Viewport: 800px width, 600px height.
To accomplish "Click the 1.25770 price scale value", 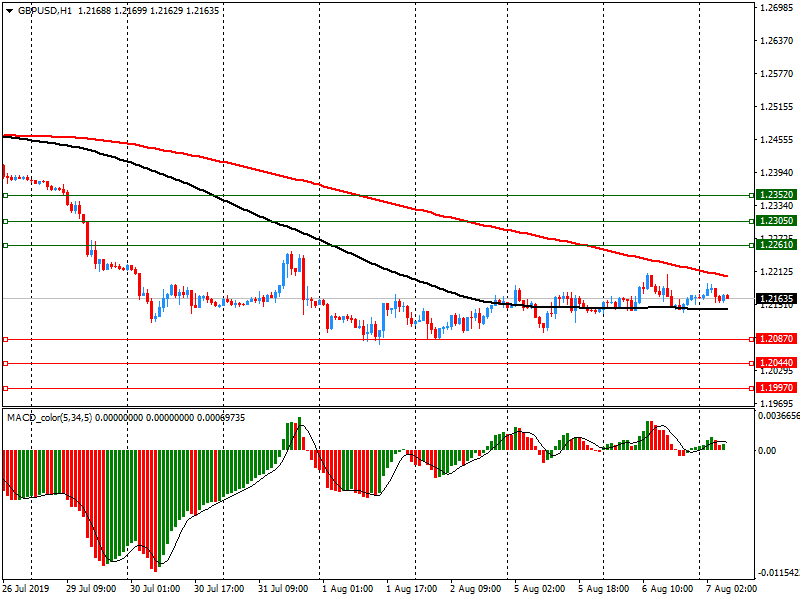I will click(x=777, y=74).
